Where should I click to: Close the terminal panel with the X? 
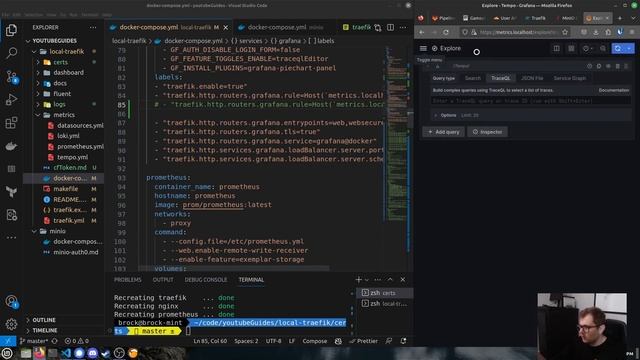403,280
